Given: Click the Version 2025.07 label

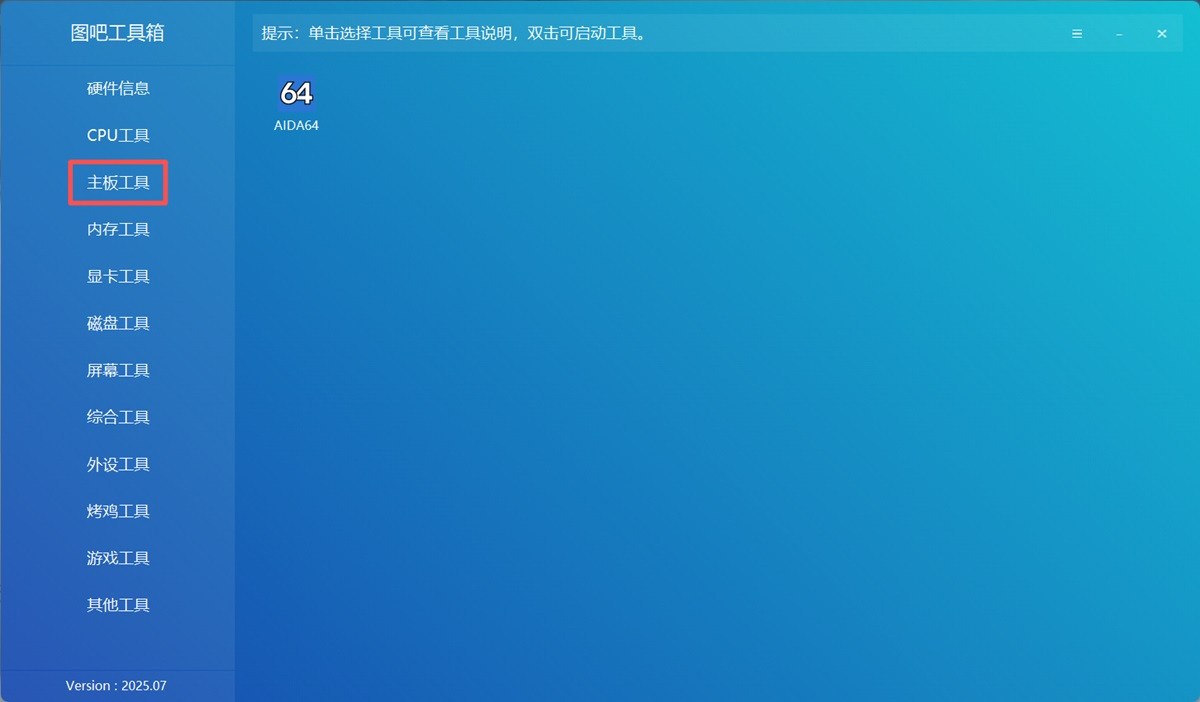Looking at the screenshot, I should click(116, 686).
